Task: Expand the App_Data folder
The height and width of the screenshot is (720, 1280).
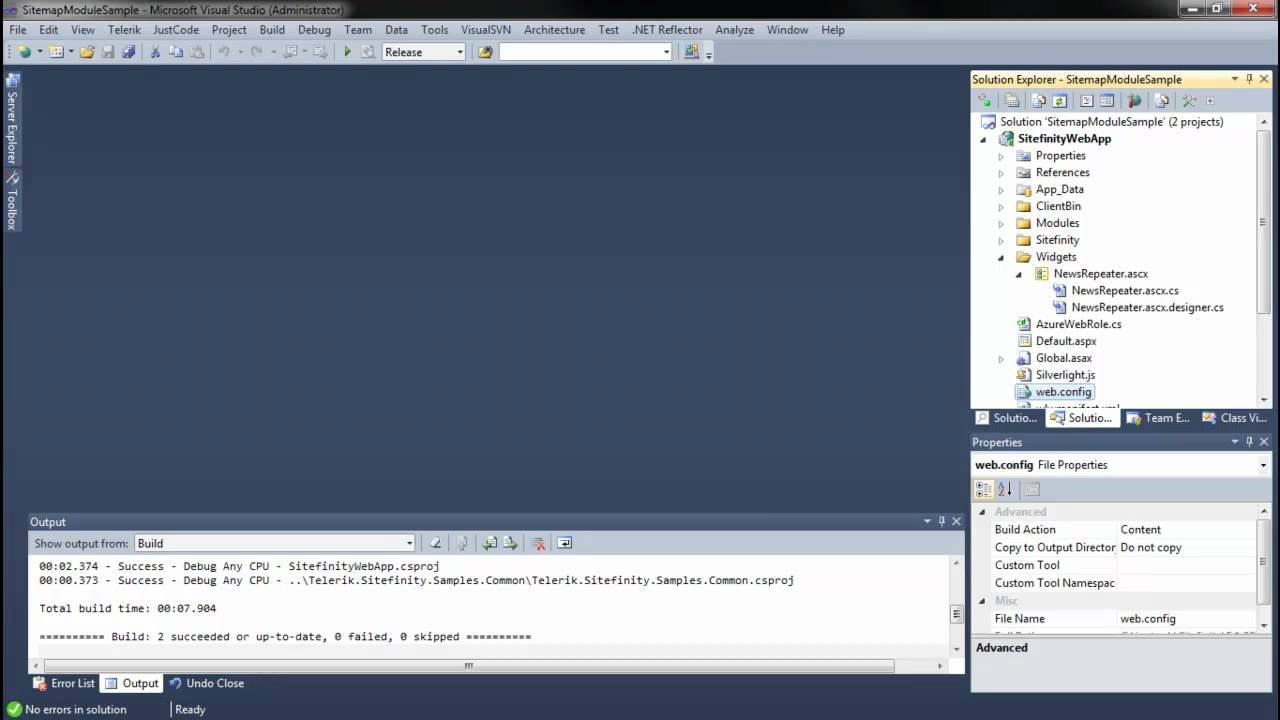Action: coord(1001,190)
